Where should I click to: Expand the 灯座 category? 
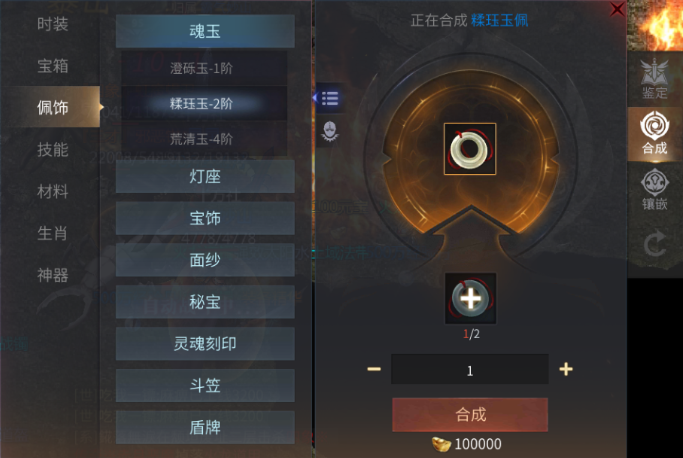(205, 176)
